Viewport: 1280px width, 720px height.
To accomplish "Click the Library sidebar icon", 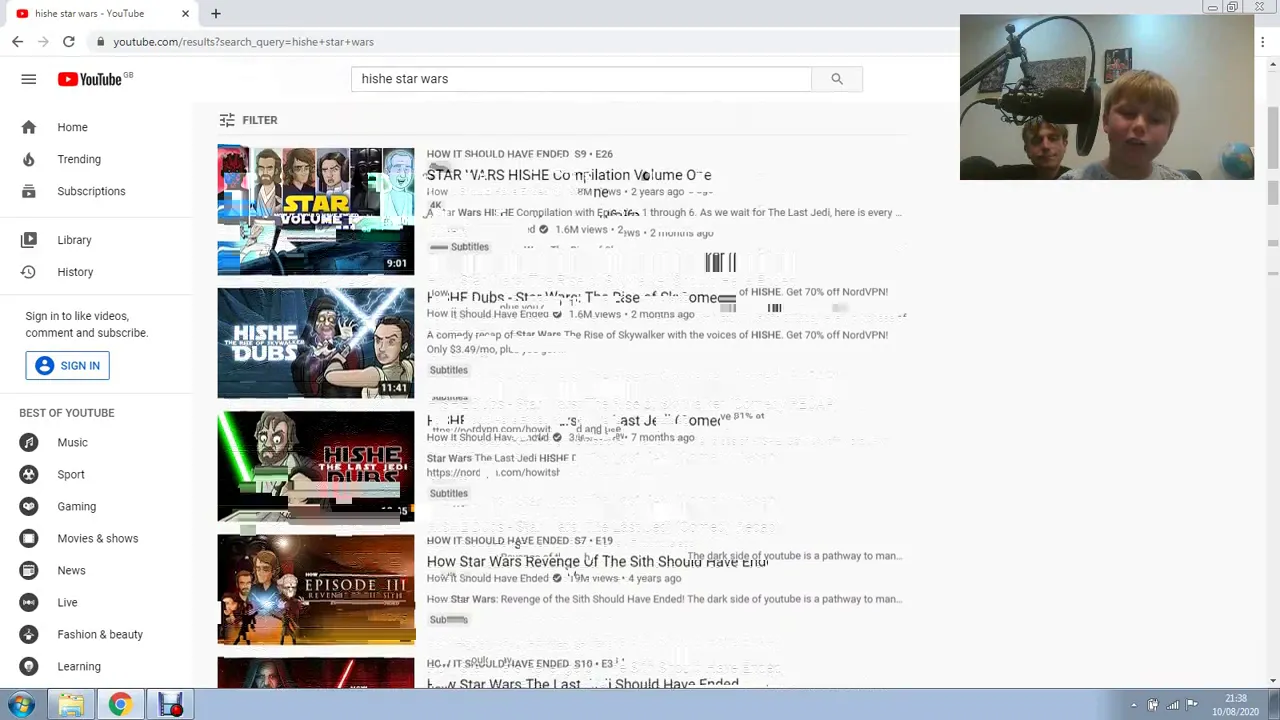I will coord(28,240).
